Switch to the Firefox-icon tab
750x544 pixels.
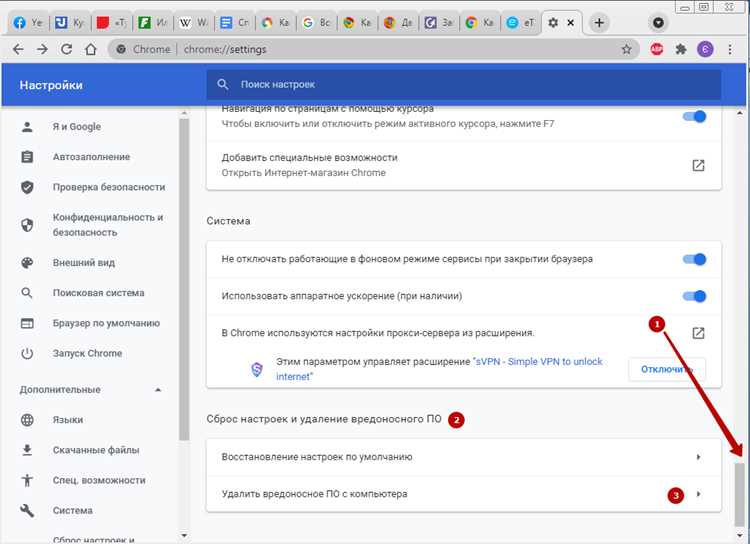tap(398, 22)
